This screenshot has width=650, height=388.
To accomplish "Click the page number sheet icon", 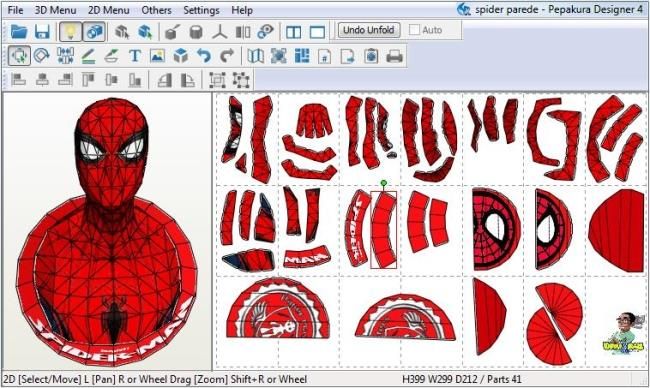I will (x=325, y=56).
